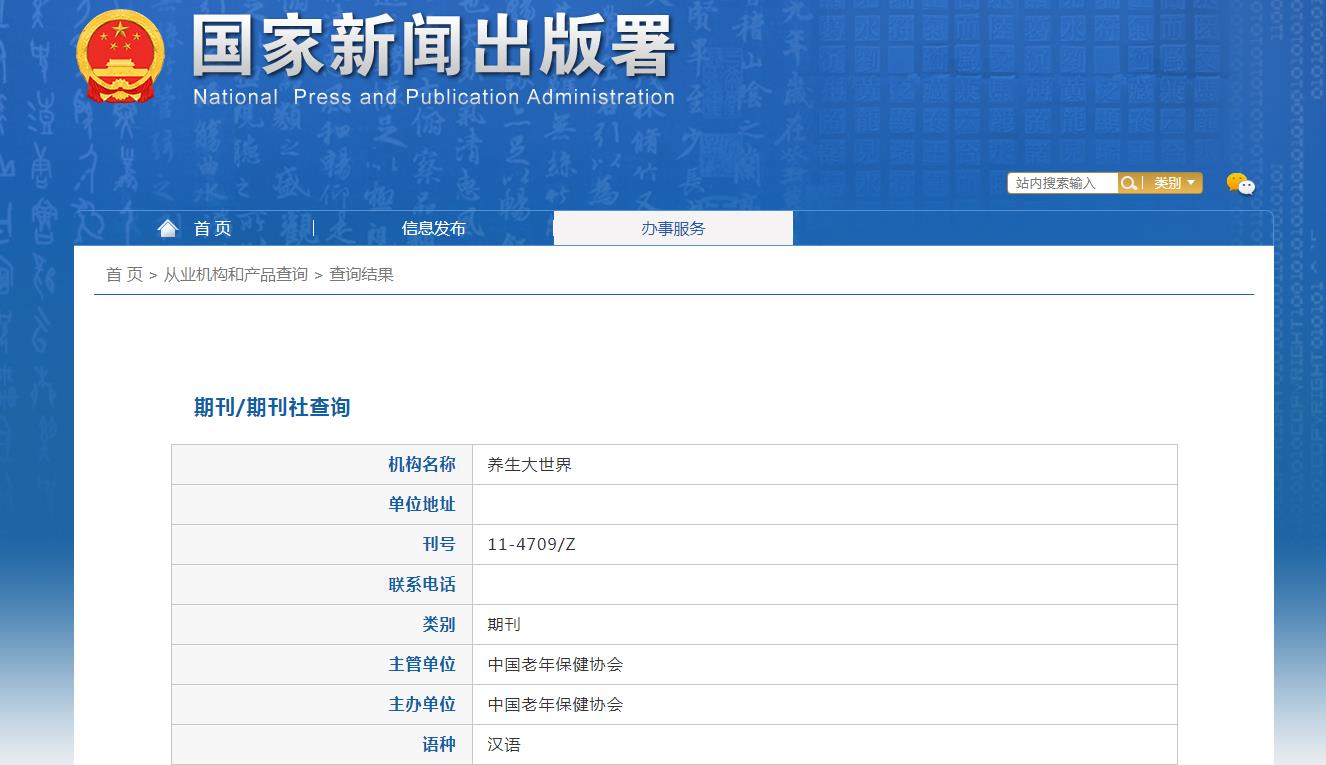Image resolution: width=1326 pixels, height=765 pixels.
Task: Click 首页 in the navigation menu
Action: [210, 227]
